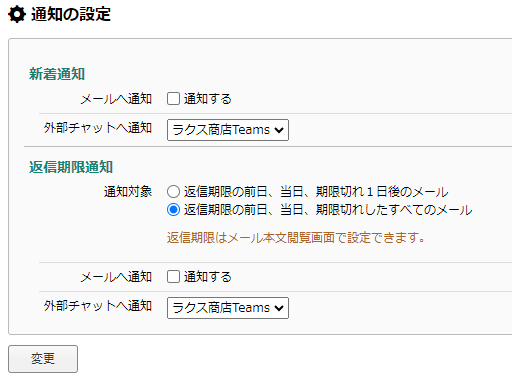Click the 新着通知 section heading
The image size is (512, 387).
point(57,74)
